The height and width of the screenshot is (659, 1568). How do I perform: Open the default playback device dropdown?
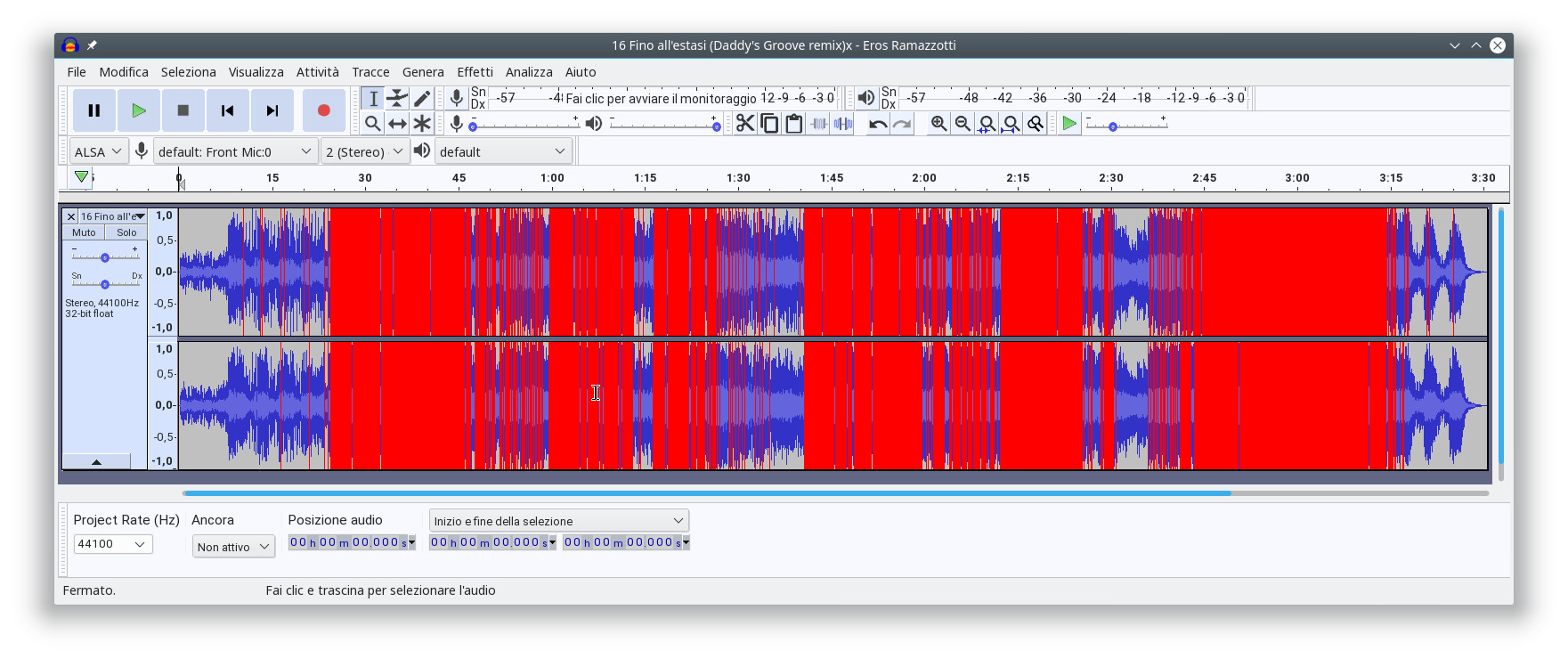point(503,151)
